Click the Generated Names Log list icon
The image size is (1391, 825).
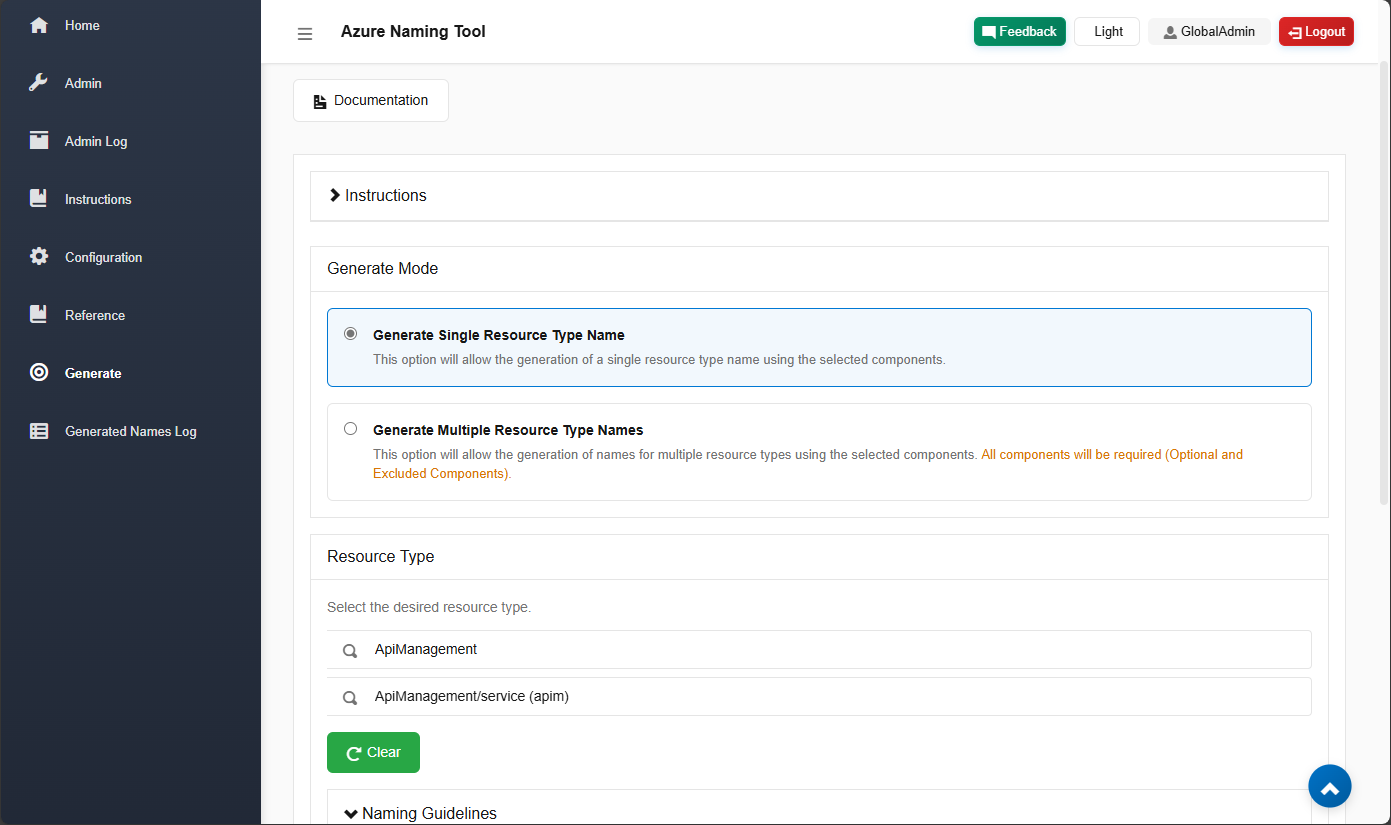click(39, 431)
